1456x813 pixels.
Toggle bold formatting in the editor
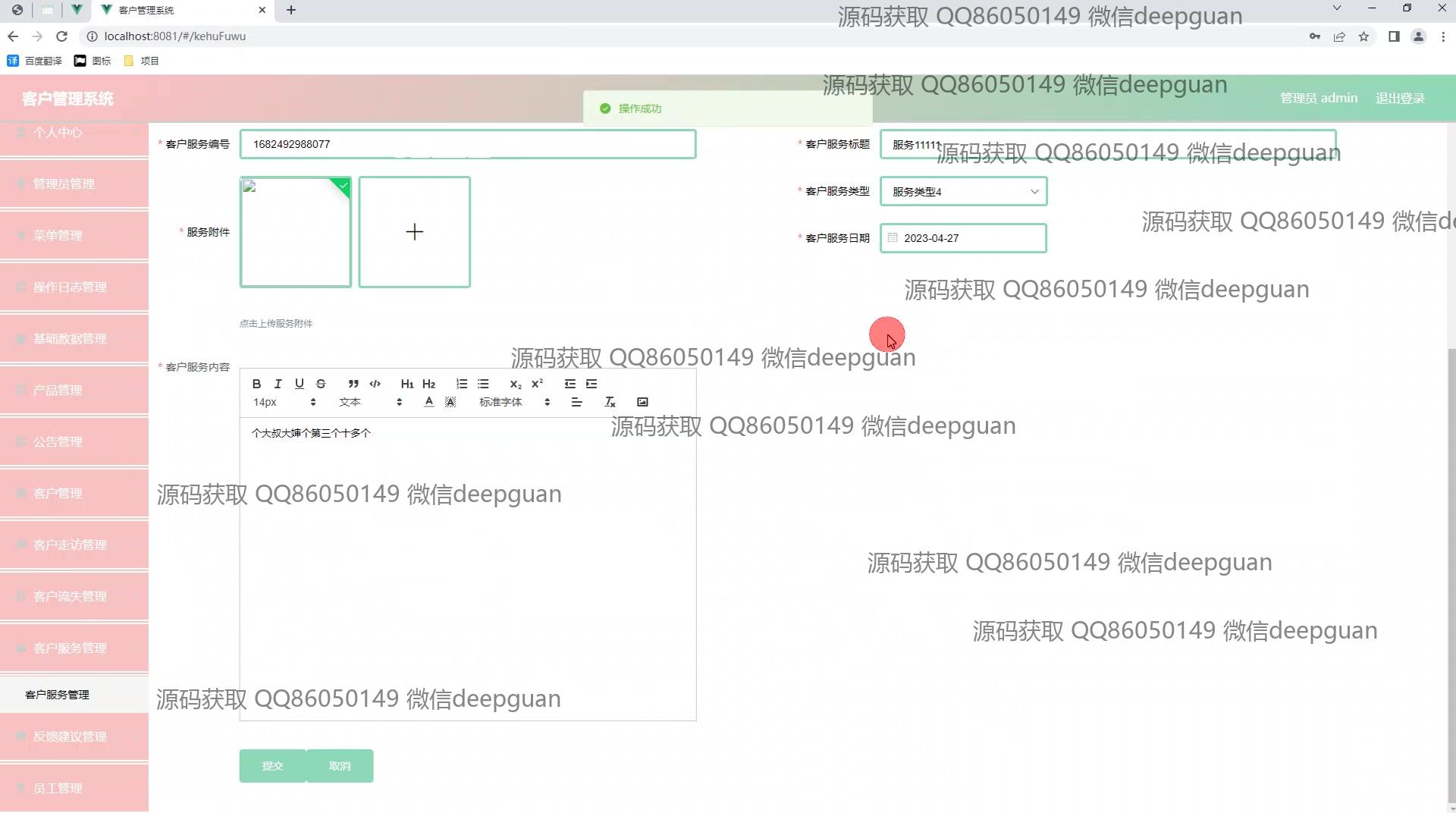click(x=256, y=384)
